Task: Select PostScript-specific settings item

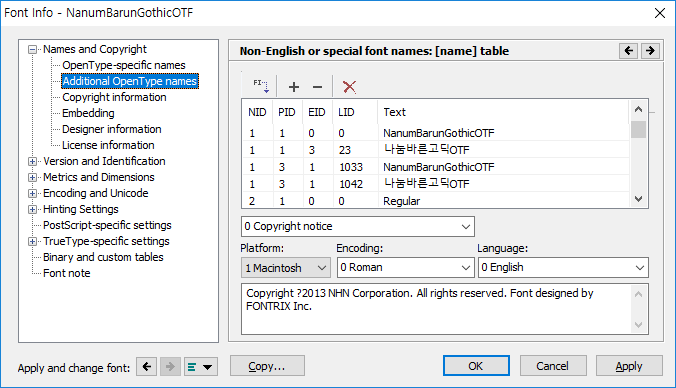Action: tap(107, 225)
